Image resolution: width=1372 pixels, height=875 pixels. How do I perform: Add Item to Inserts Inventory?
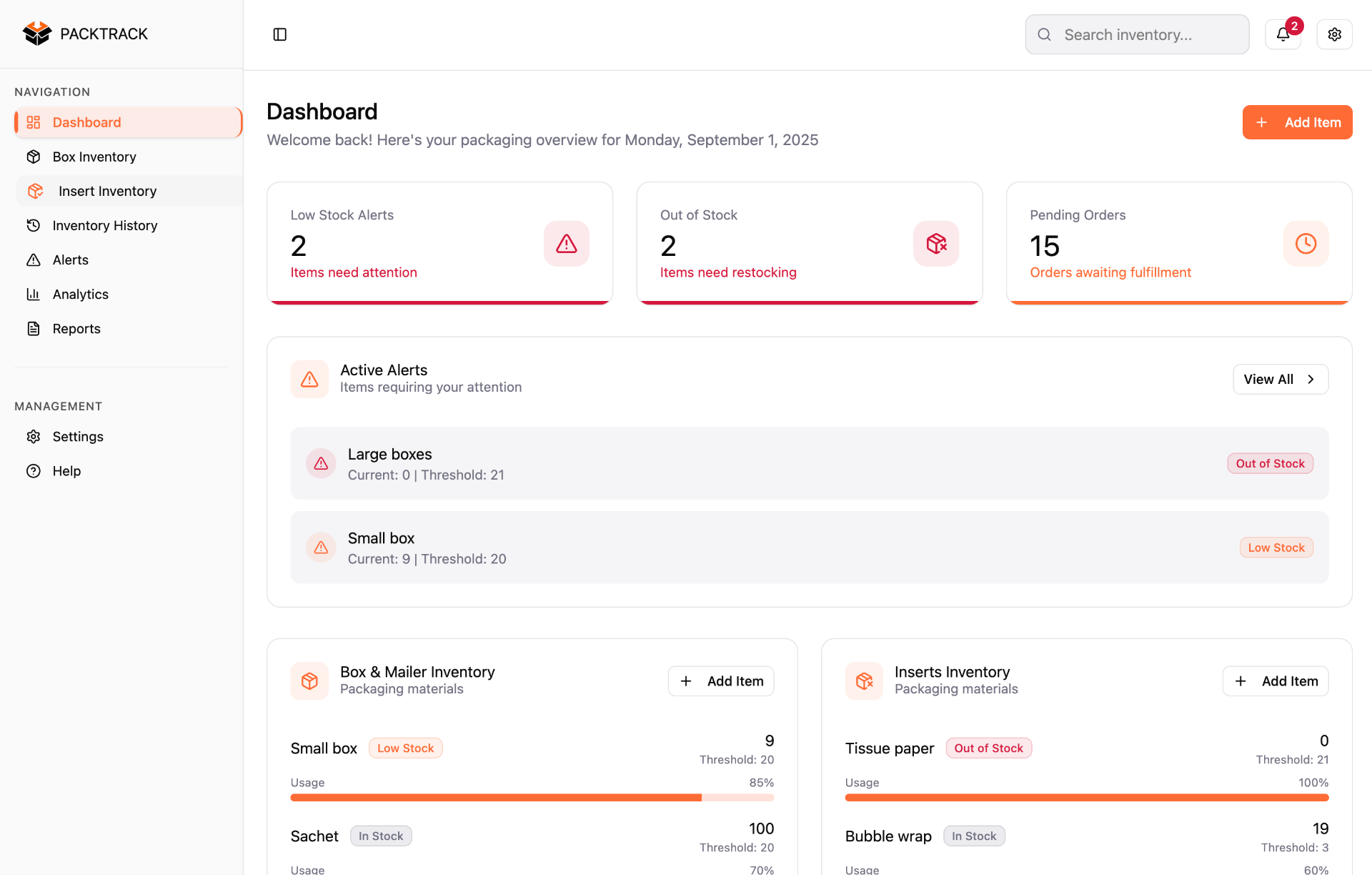(1275, 681)
